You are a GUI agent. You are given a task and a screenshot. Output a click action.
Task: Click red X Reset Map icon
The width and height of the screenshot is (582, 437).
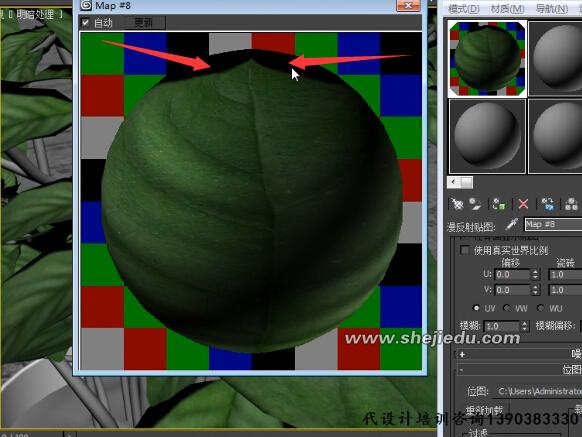coord(523,203)
